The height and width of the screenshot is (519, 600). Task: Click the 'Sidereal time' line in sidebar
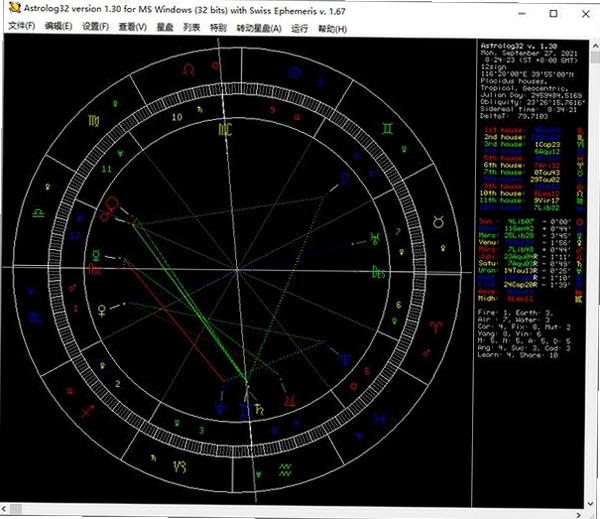528,109
